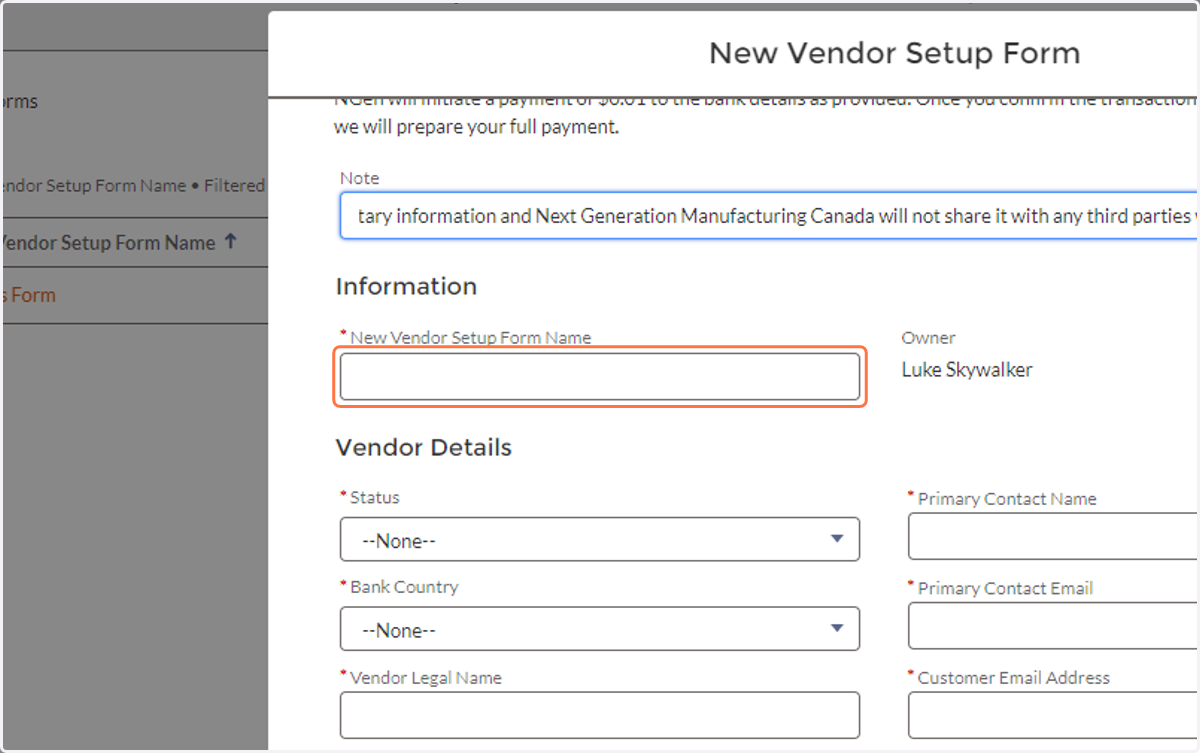Click the New Vendor Setup Form title

[895, 53]
